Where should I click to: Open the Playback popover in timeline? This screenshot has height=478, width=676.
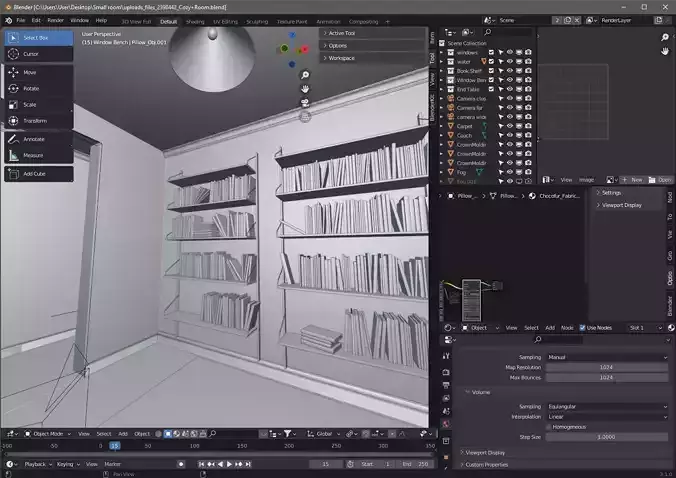tap(38, 464)
